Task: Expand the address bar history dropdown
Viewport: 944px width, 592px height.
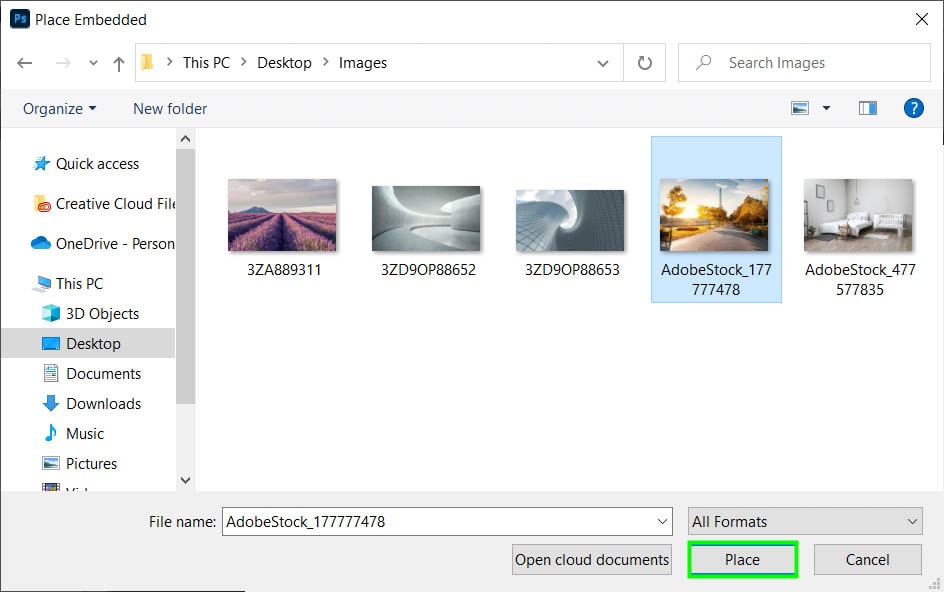Action: [x=603, y=63]
